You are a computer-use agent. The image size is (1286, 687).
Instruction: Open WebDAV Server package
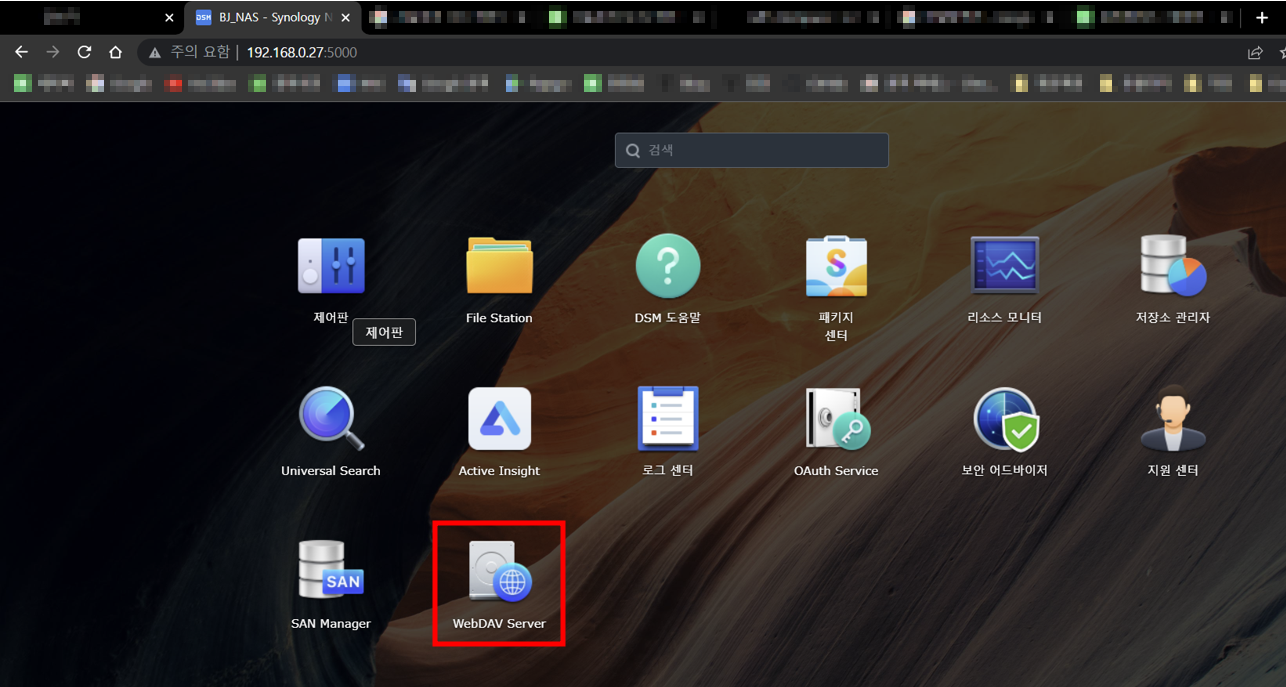499,572
